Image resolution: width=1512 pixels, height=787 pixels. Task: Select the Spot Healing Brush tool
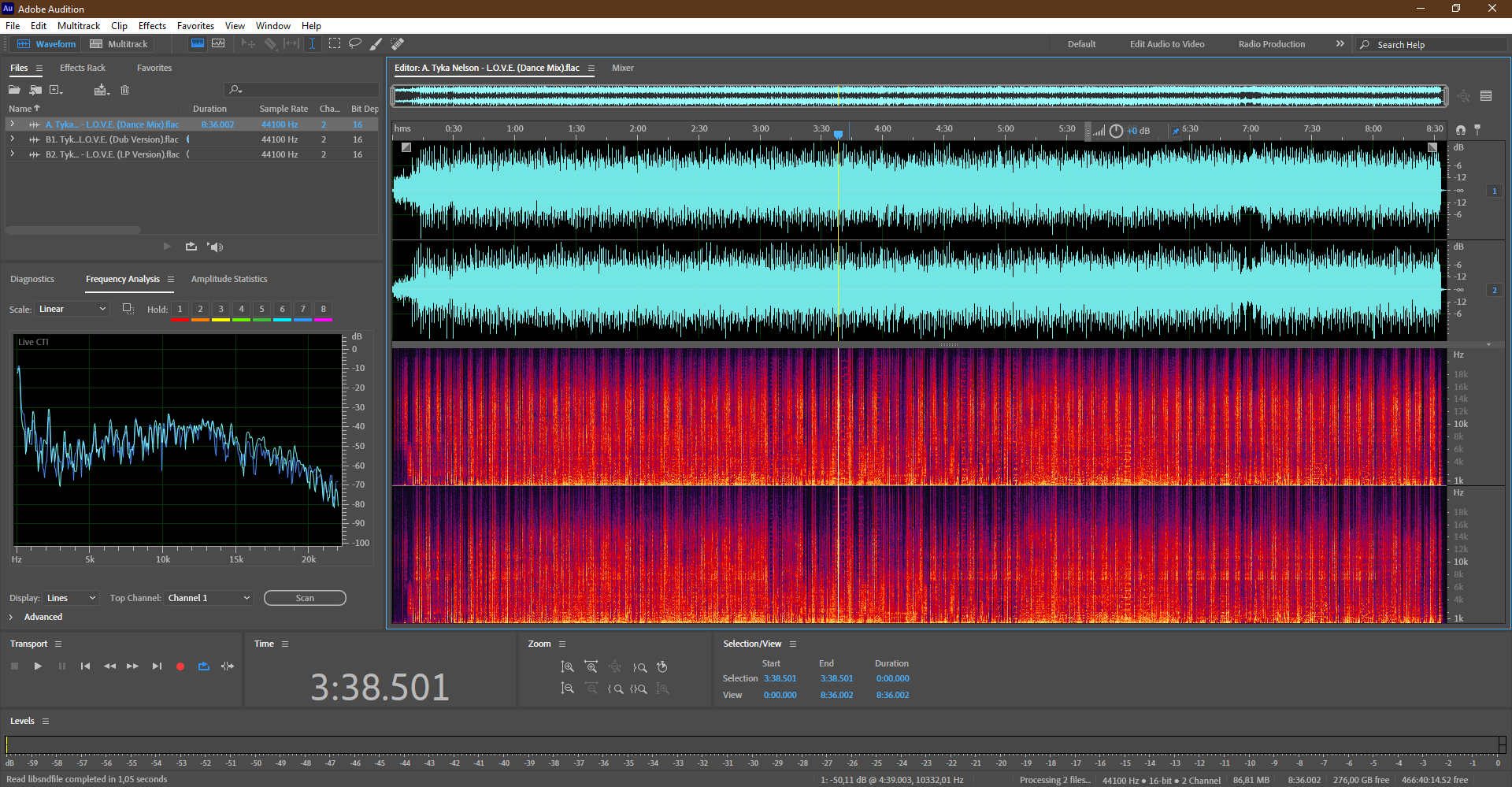tap(398, 44)
